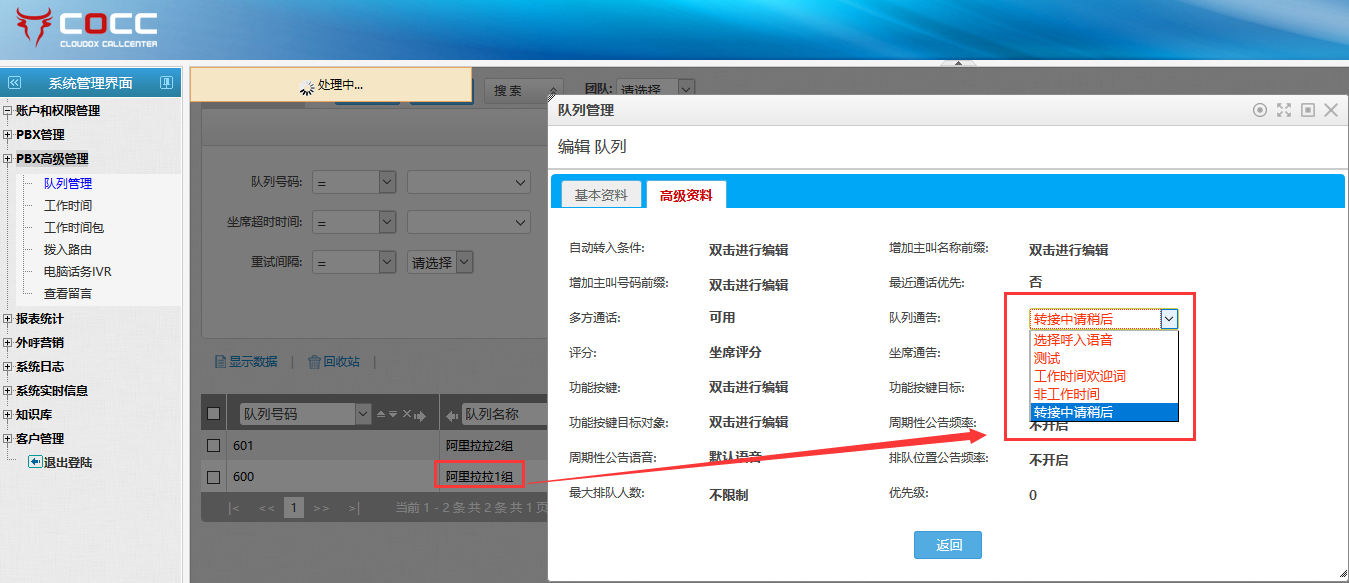Click the document icon beside 显示数据
This screenshot has width=1349, height=583.
[221, 362]
